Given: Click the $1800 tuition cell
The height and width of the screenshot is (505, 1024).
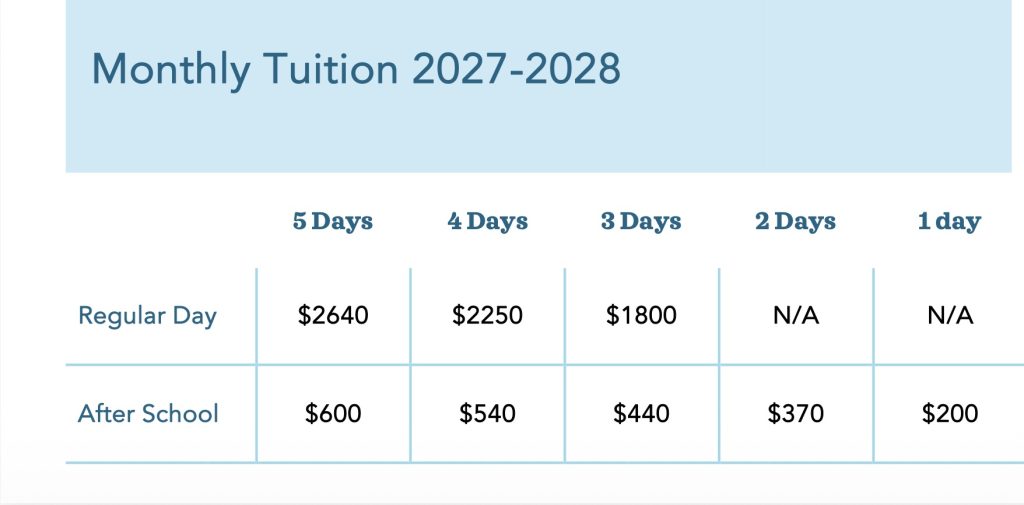Looking at the screenshot, I should click(x=641, y=316).
